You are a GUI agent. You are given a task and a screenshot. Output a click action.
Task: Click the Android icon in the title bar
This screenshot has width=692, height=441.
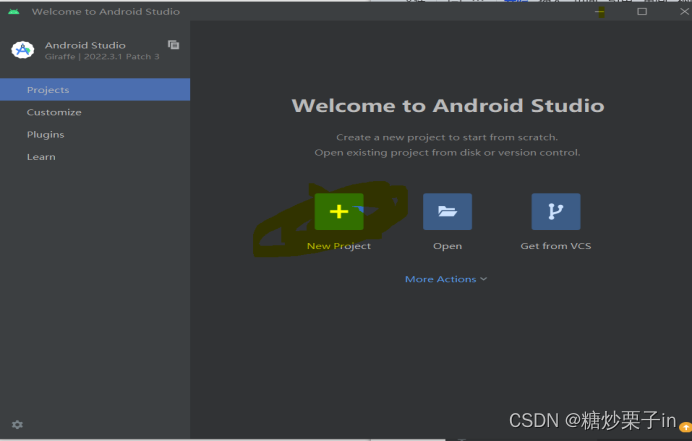[14, 11]
